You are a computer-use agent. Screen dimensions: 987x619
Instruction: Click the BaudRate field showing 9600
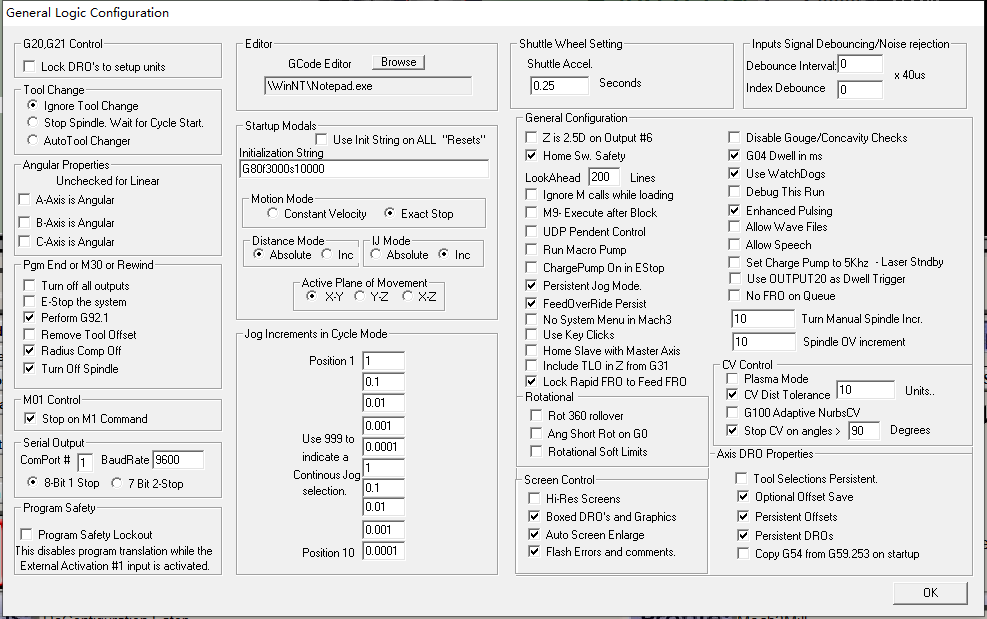(178, 460)
